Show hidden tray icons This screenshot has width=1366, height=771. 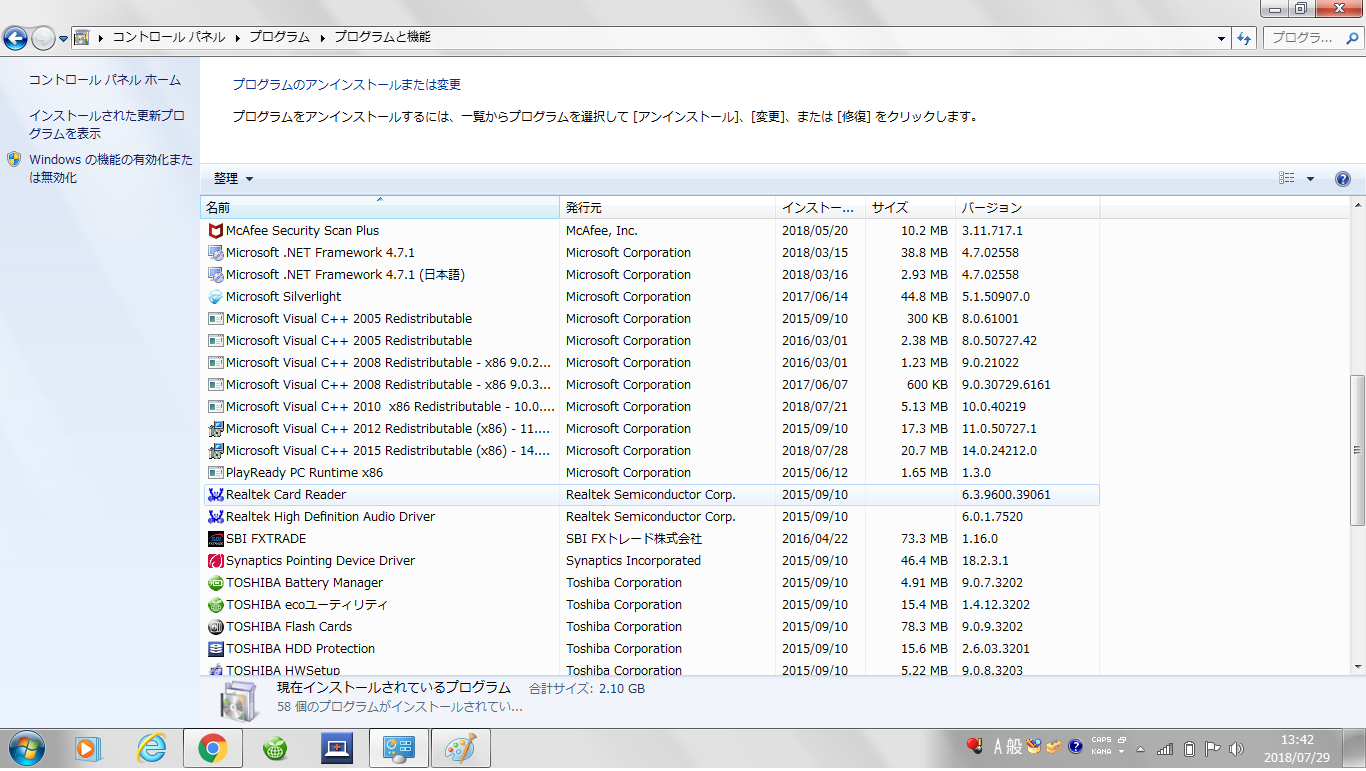click(x=1139, y=748)
